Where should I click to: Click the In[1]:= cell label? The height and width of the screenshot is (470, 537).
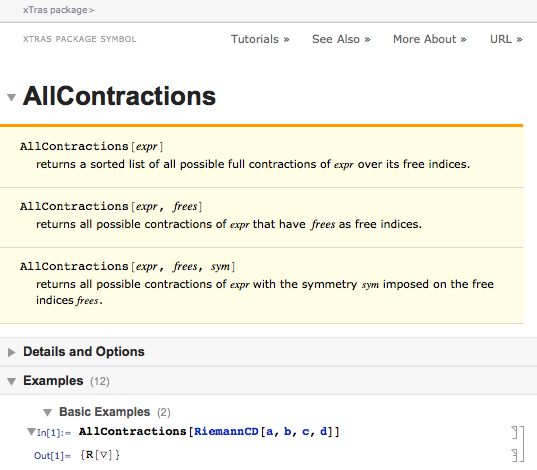click(x=54, y=433)
